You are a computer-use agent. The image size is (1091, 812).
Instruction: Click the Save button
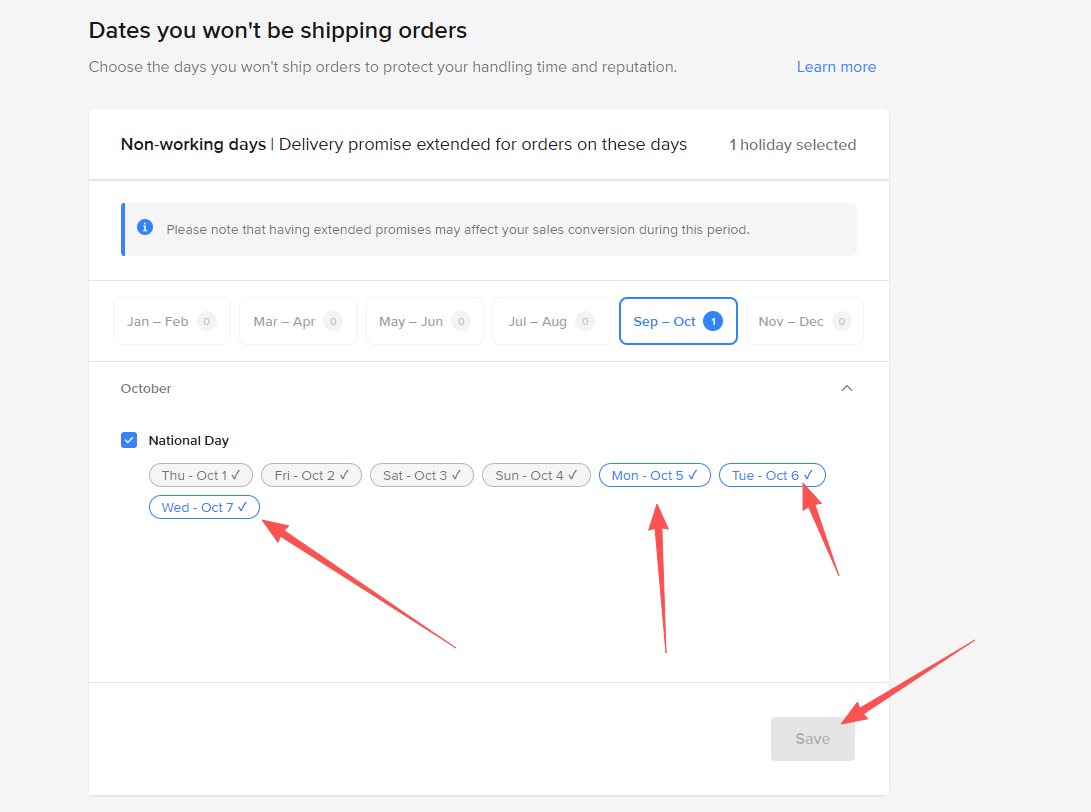(813, 739)
